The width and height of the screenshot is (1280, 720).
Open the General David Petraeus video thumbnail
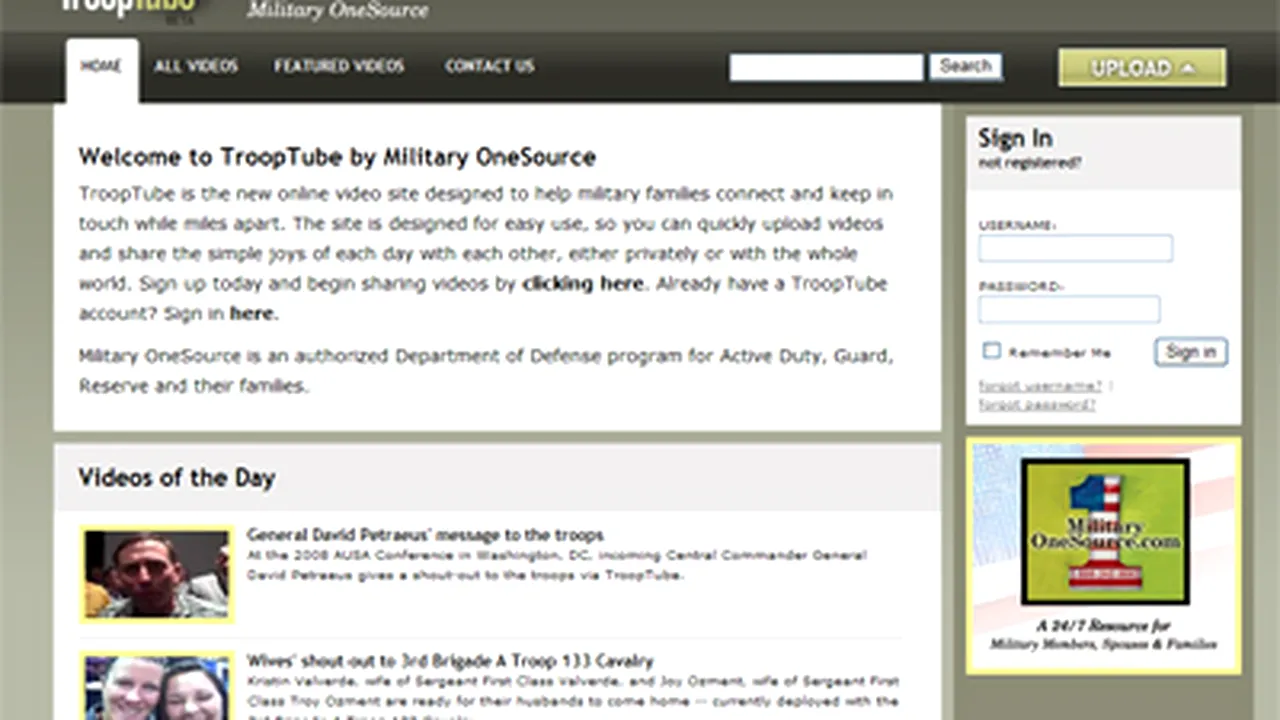(x=157, y=574)
